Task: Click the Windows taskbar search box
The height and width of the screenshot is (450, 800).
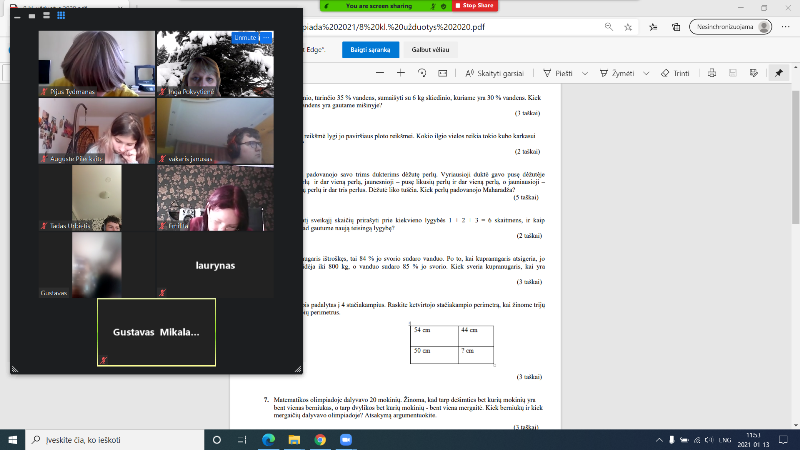Action: tap(110, 440)
